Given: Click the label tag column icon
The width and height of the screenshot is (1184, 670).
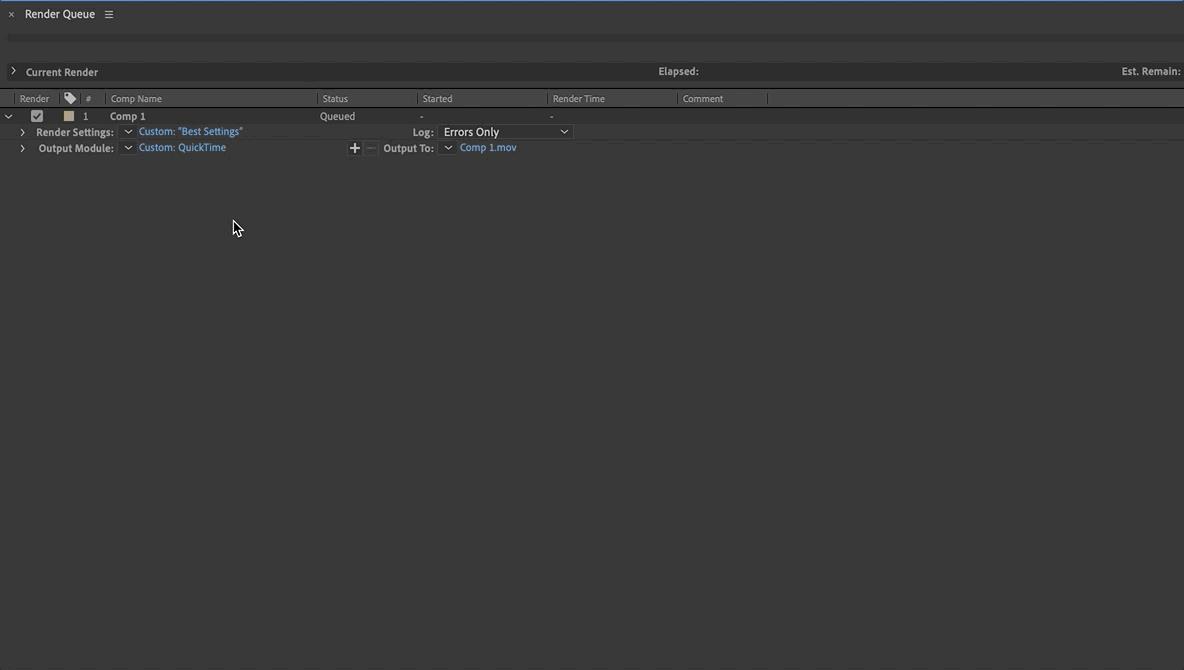Looking at the screenshot, I should click(x=70, y=98).
